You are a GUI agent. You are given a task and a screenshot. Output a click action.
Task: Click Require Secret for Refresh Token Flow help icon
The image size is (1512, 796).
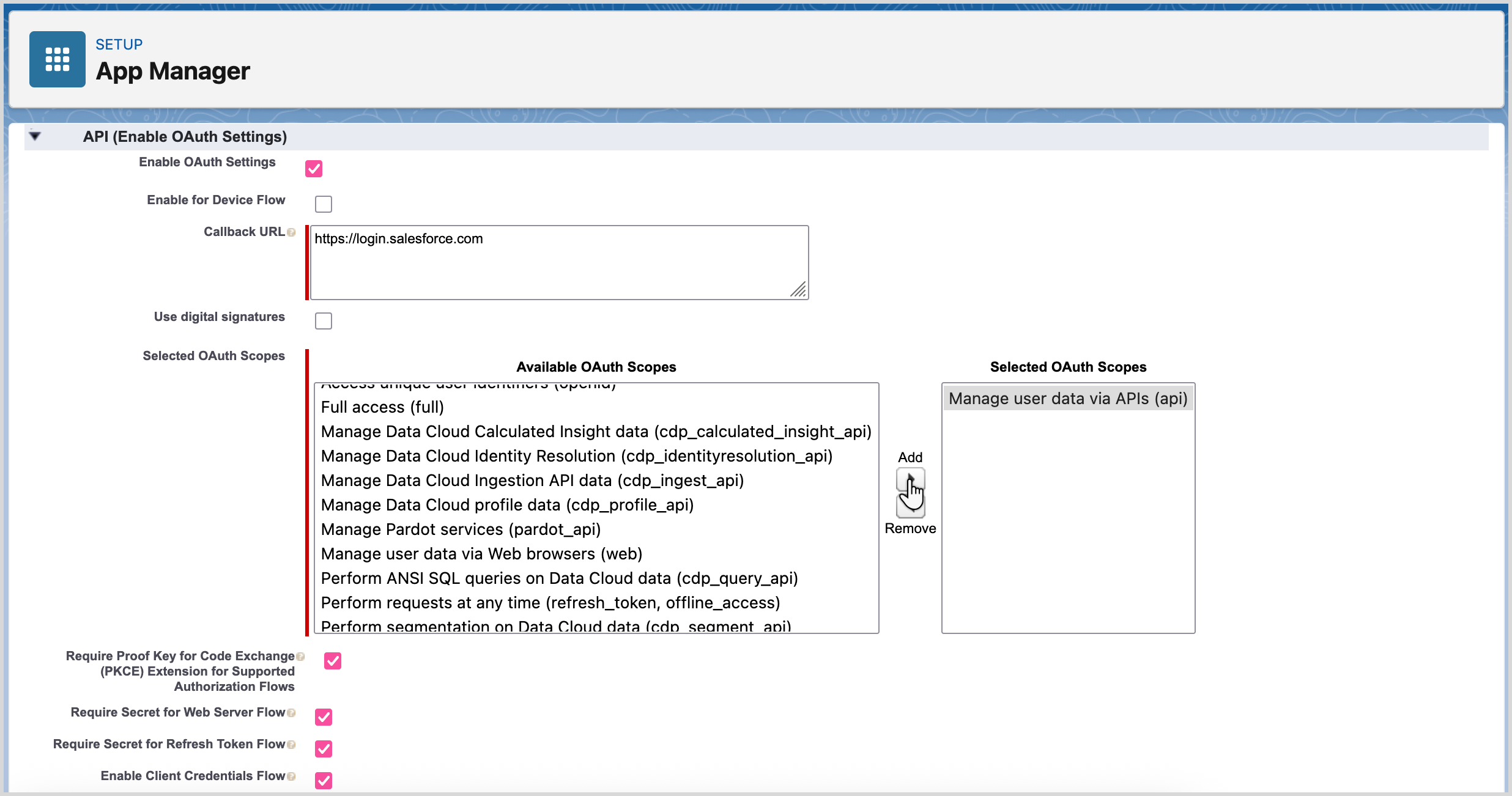292,744
